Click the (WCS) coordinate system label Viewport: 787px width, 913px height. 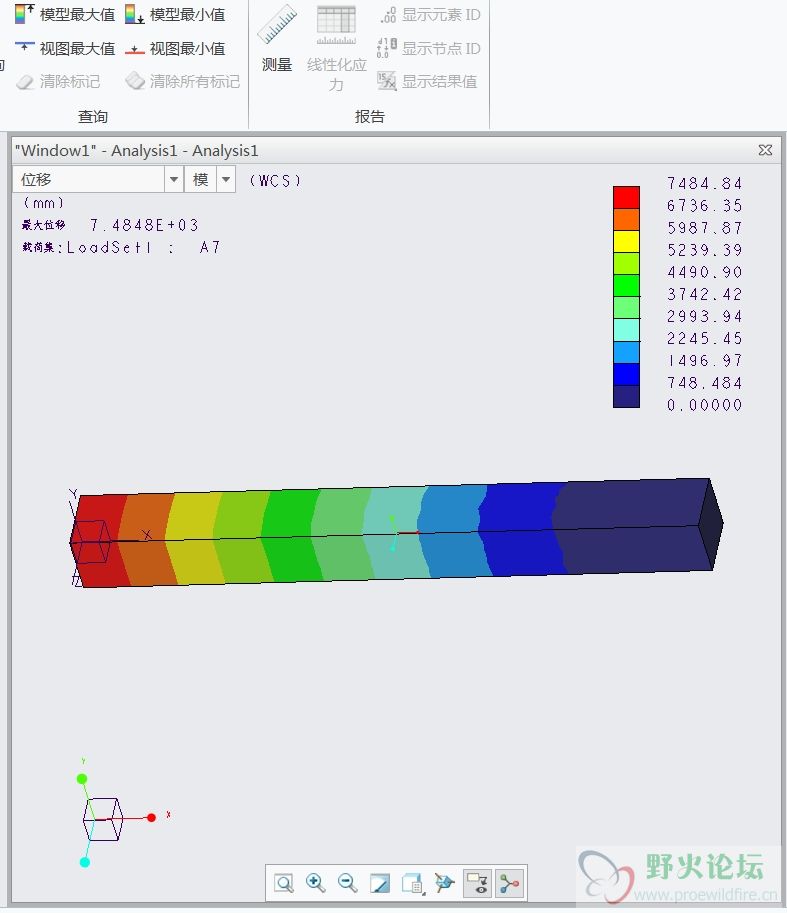[275, 181]
